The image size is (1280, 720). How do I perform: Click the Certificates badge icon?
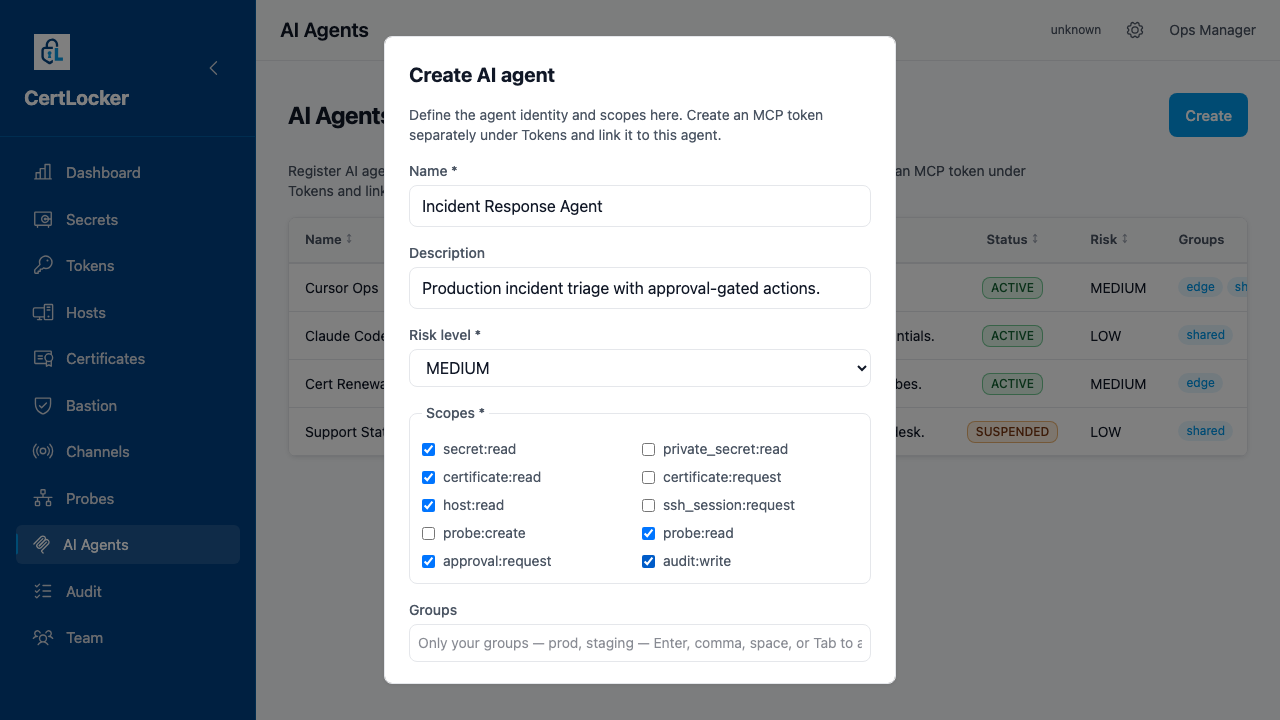pos(43,358)
